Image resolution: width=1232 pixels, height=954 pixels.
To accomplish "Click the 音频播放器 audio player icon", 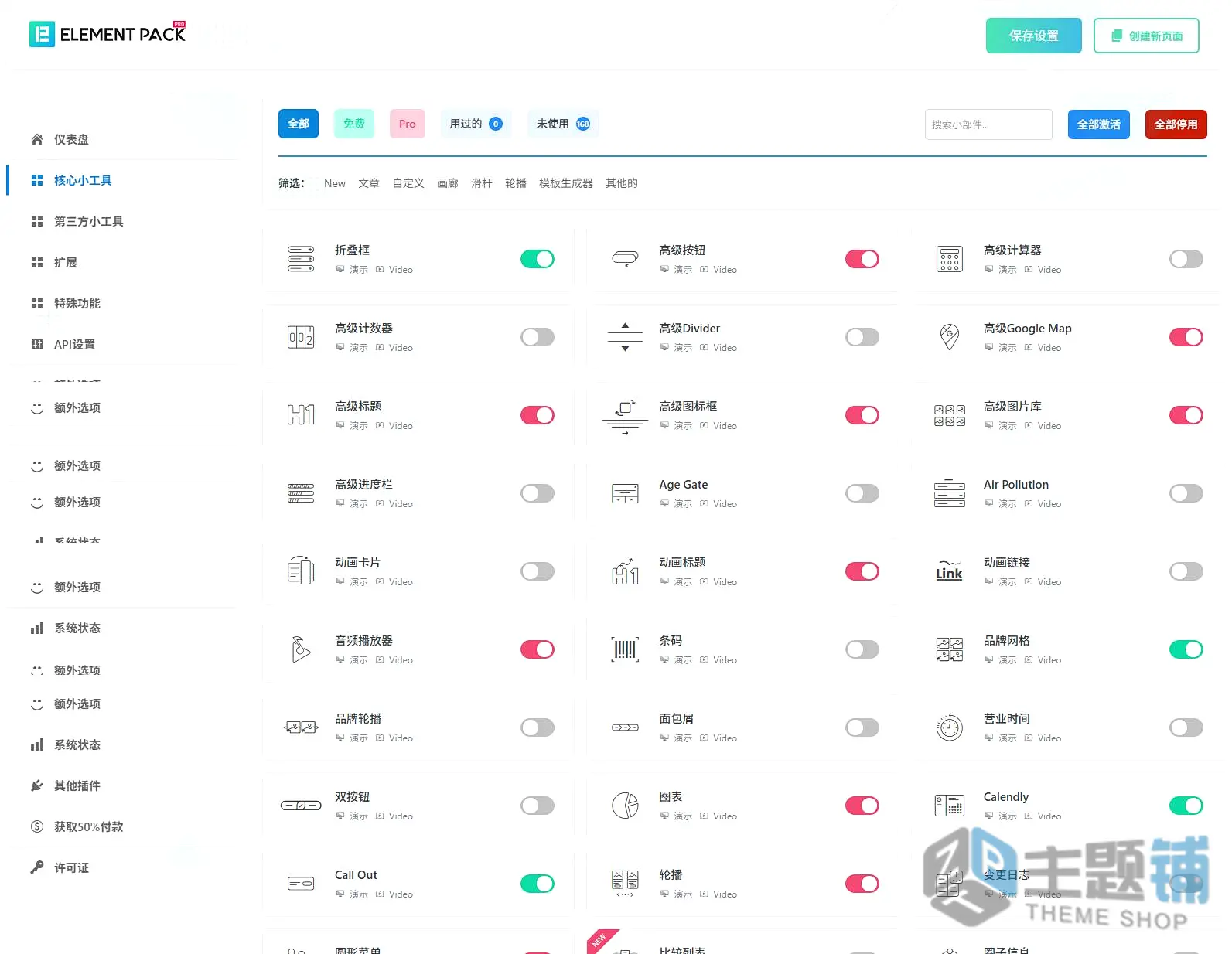I will (301, 649).
